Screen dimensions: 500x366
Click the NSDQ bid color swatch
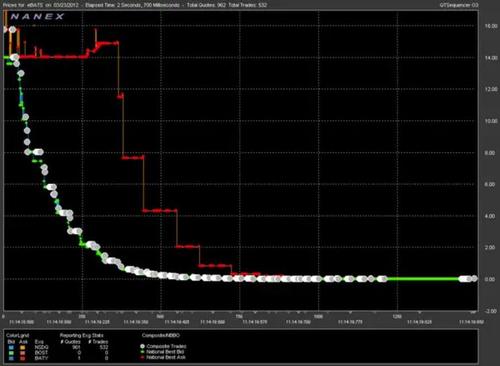click(11, 347)
